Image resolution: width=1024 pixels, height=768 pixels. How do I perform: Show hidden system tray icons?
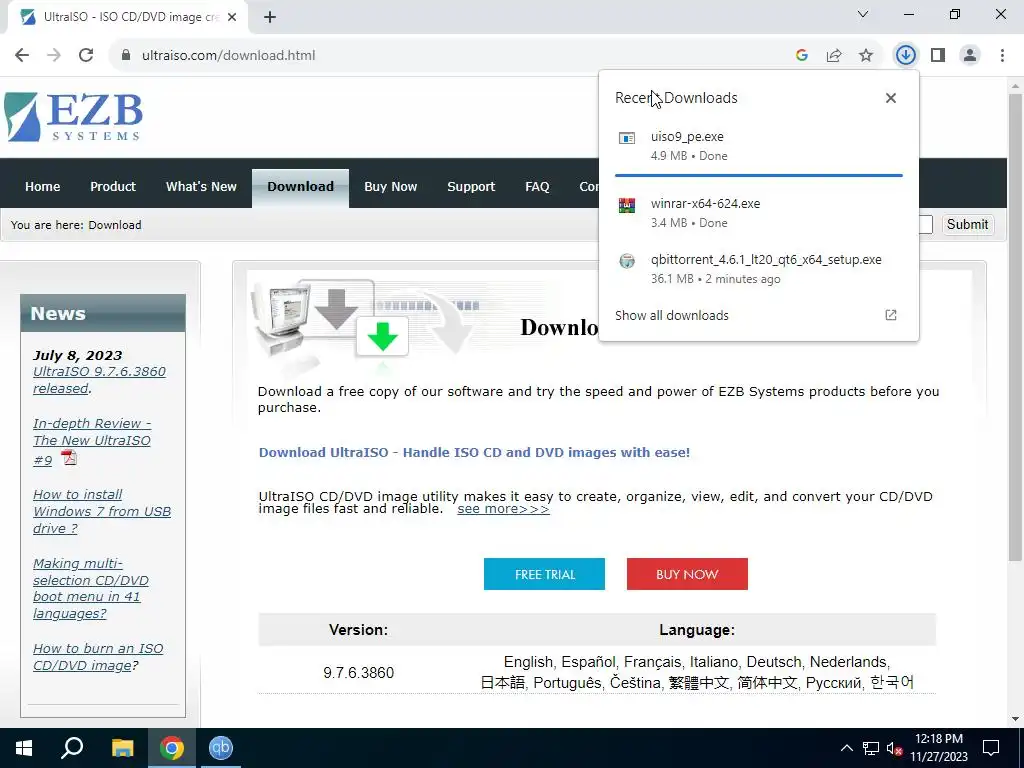(846, 748)
